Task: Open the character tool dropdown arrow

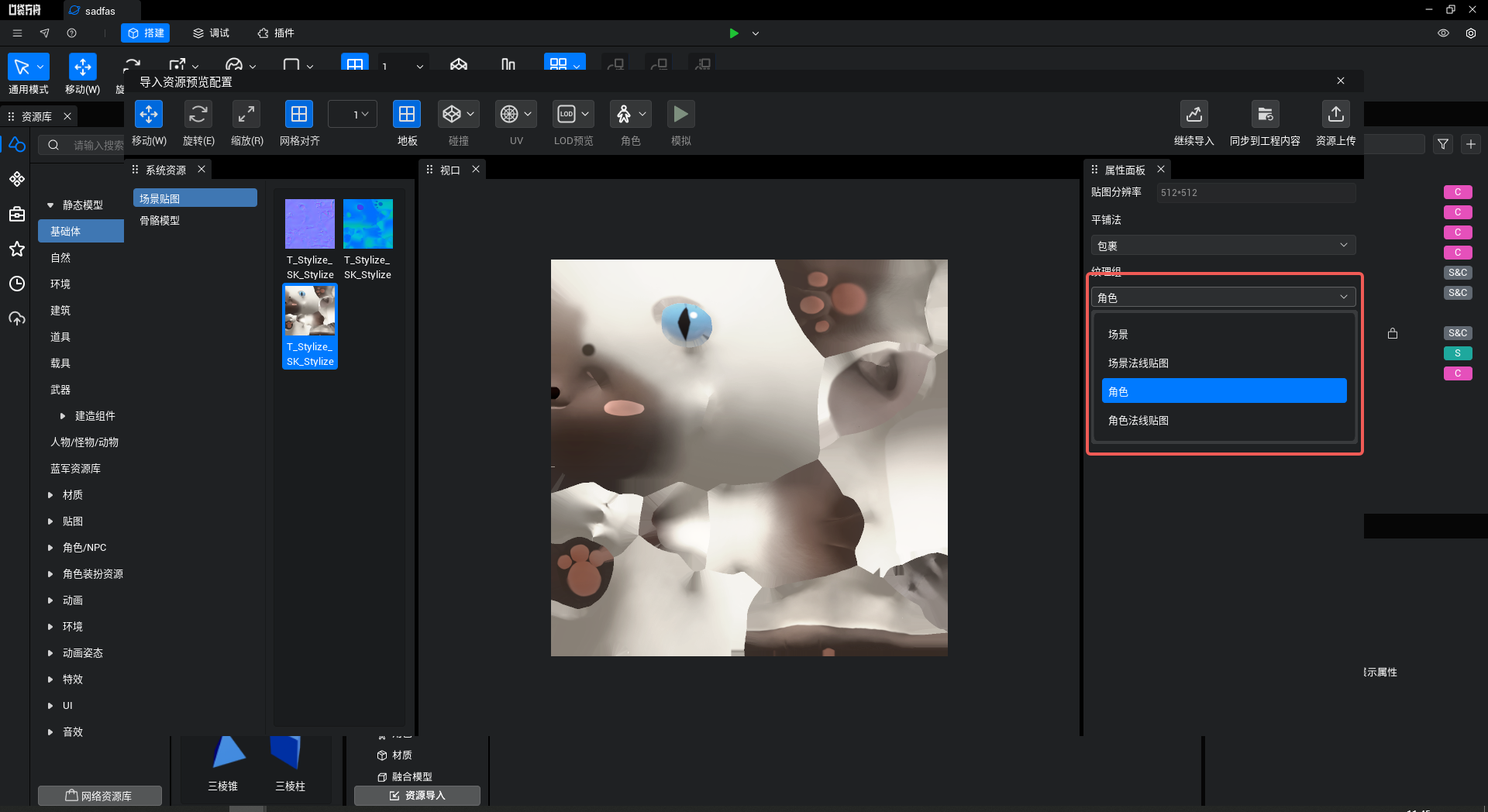Action: pos(642,115)
